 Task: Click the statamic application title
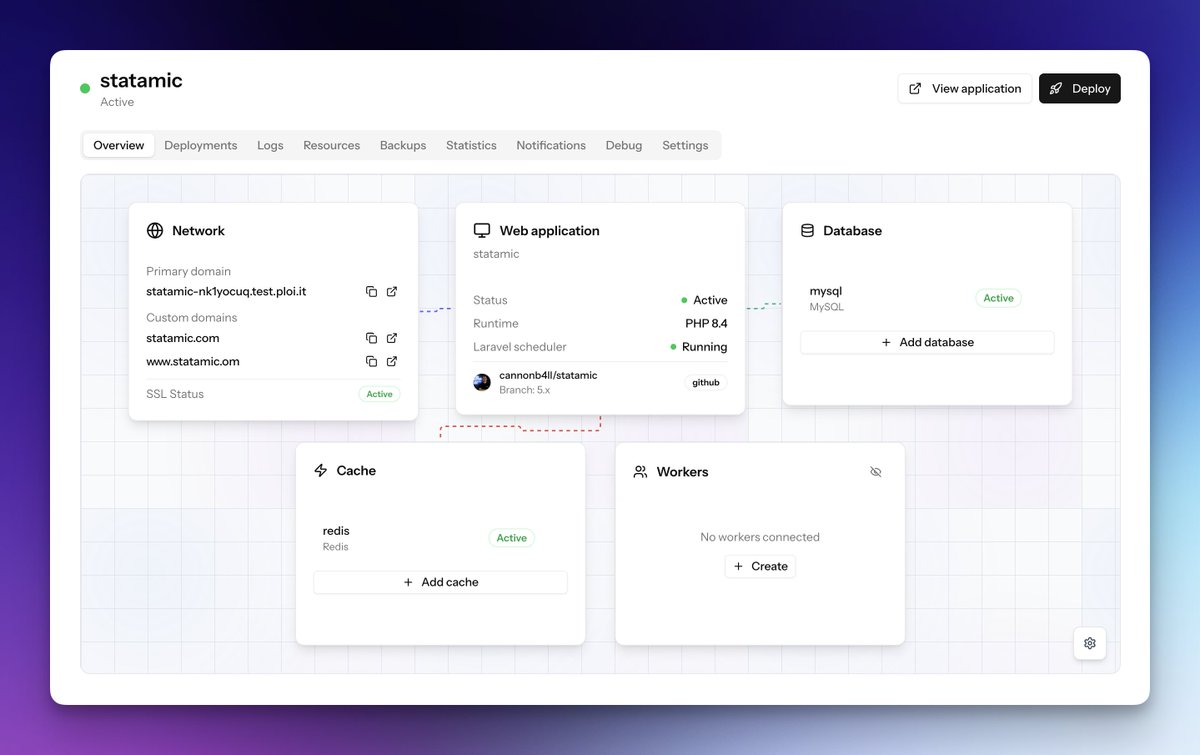pos(141,80)
